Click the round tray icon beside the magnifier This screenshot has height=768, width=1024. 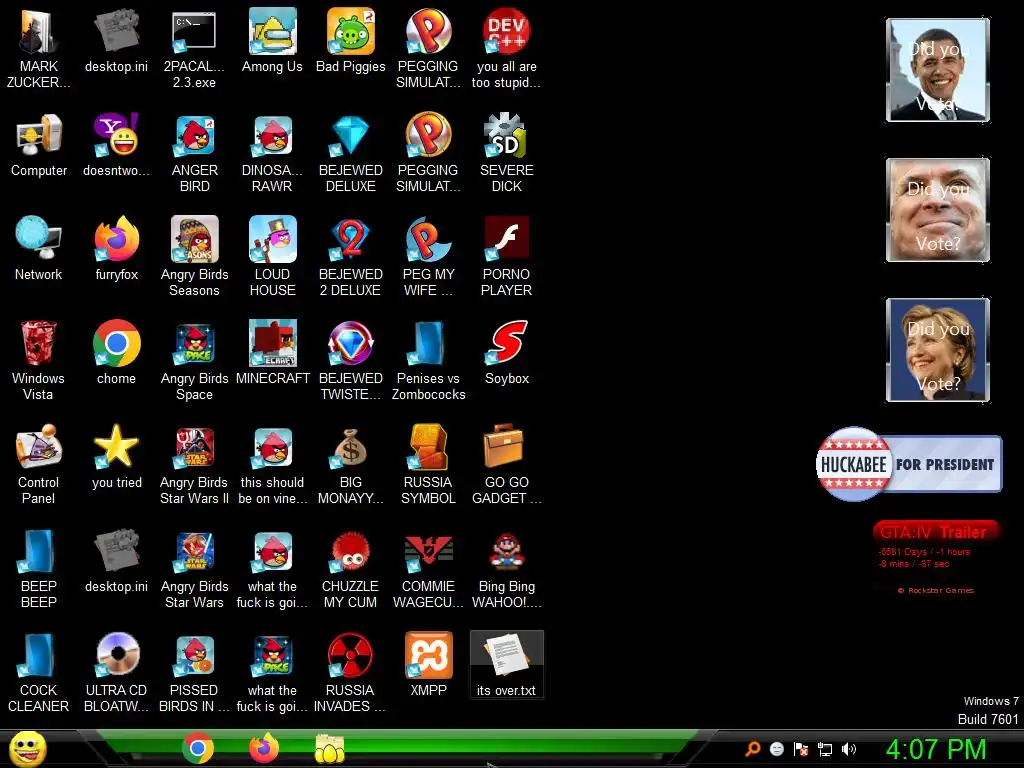(776, 749)
